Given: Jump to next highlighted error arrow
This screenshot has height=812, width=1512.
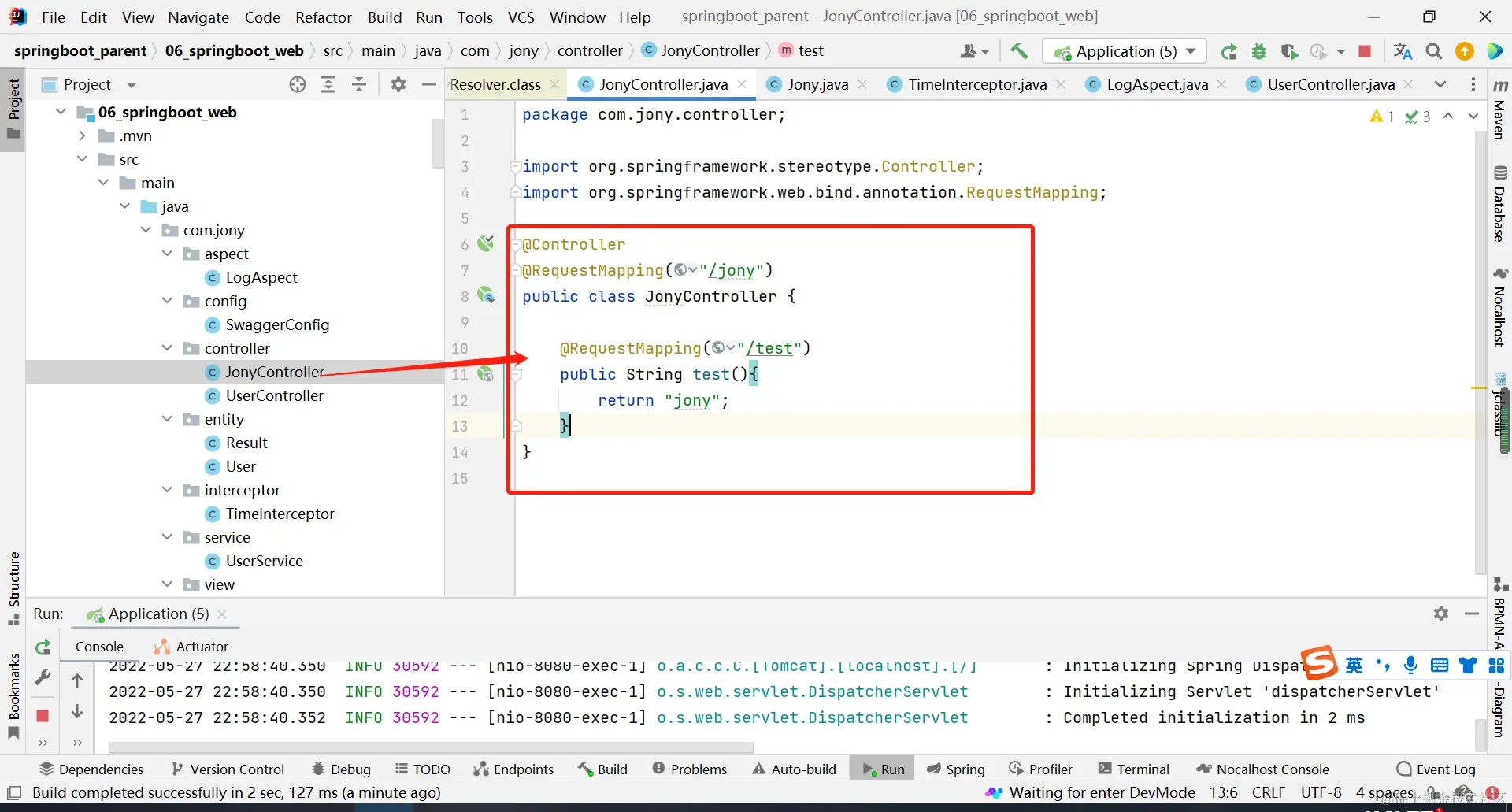Looking at the screenshot, I should tap(1473, 116).
